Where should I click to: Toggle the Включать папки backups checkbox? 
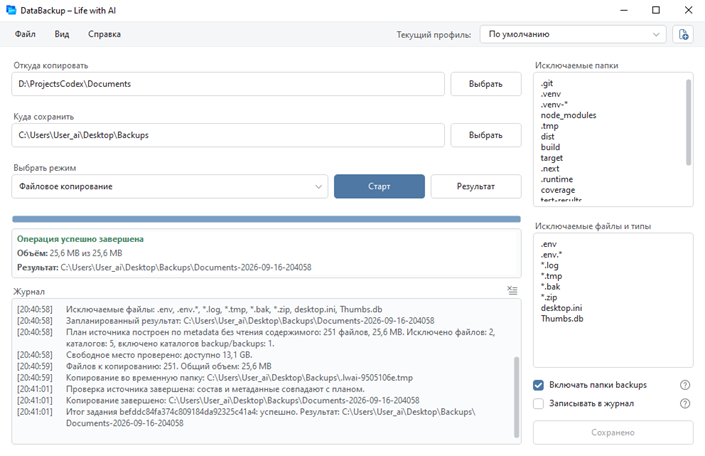[x=538, y=385]
